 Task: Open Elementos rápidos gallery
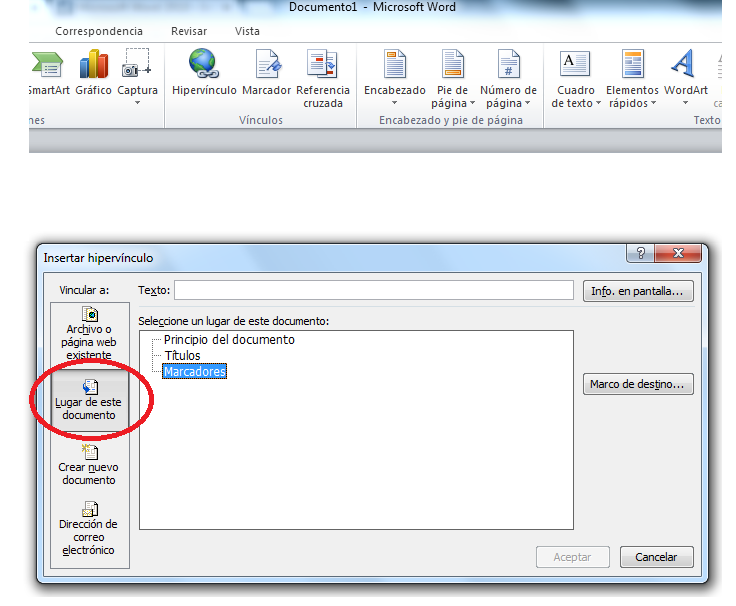[x=632, y=79]
